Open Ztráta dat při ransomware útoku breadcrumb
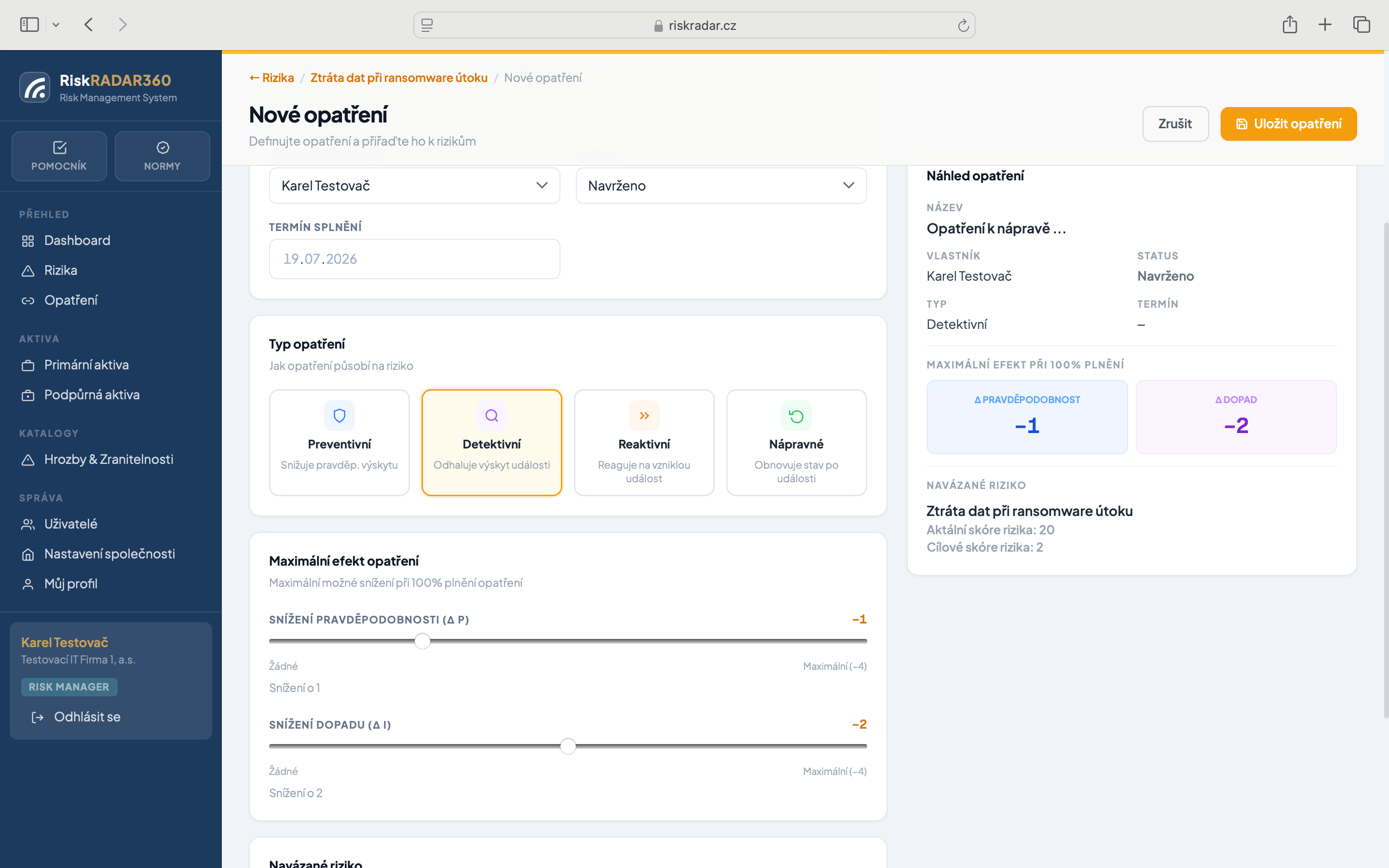Viewport: 1389px width, 868px height. coord(399,78)
